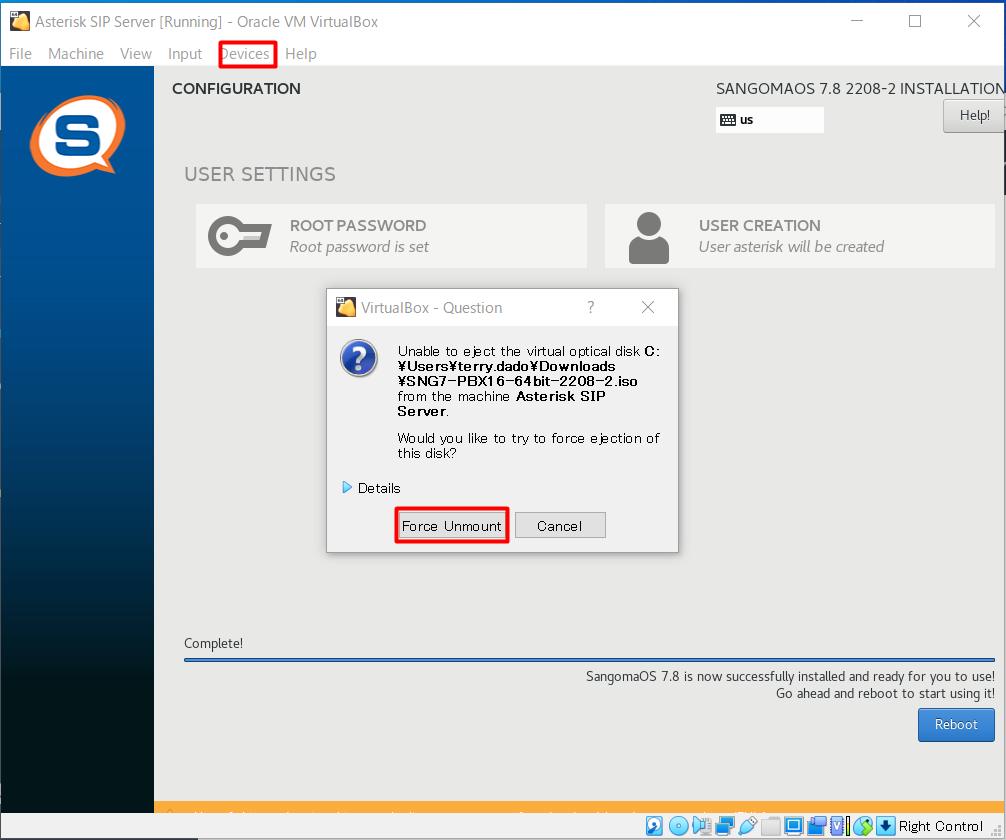This screenshot has height=840, width=1006.
Task: Click the Force Unmount button
Action: [452, 526]
